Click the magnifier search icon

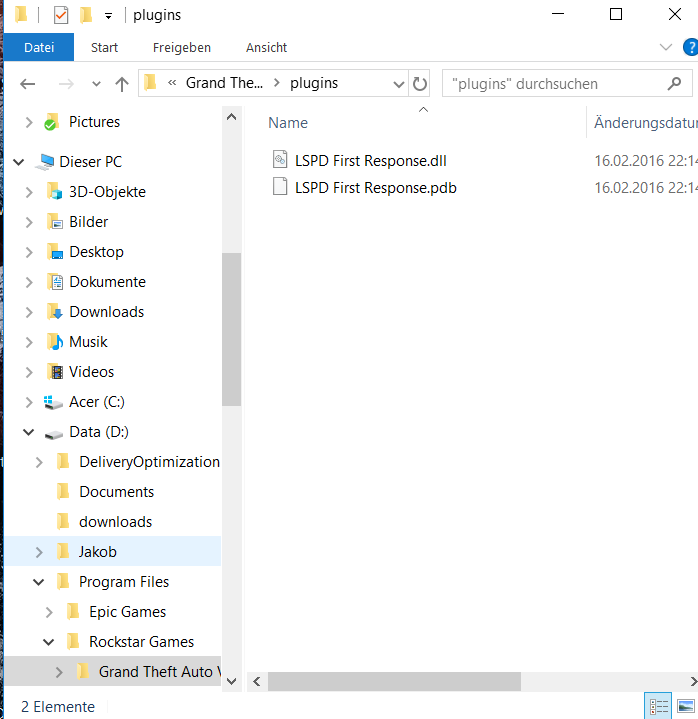pos(674,83)
